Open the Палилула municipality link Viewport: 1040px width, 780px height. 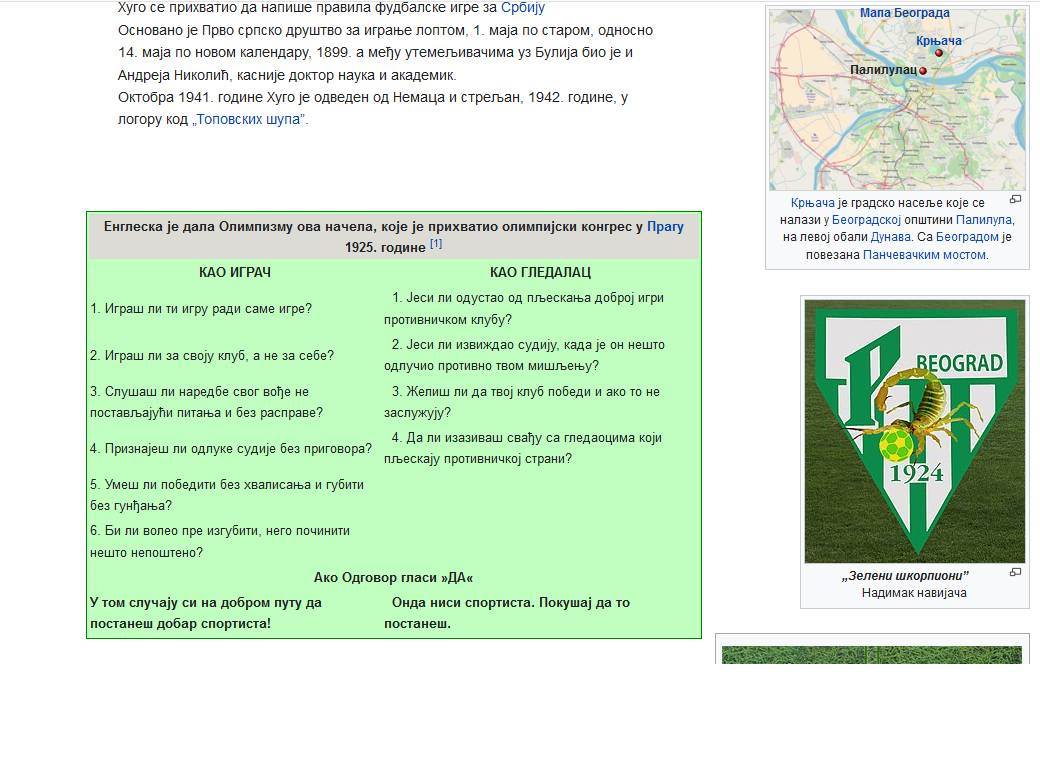coord(983,220)
